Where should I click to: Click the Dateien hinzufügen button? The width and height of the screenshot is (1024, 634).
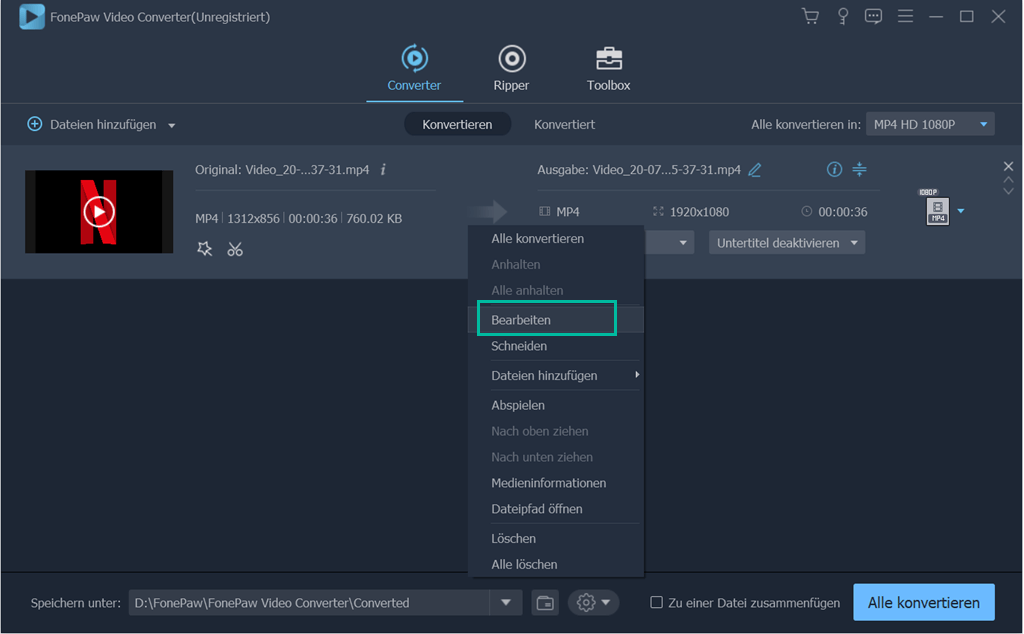103,124
